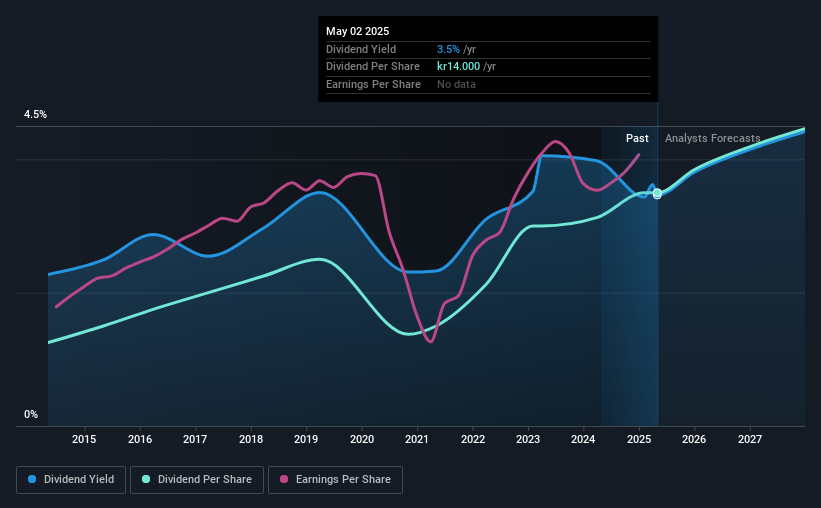Click the 2024 x-axis label
Viewport: 821px width, 508px height.
(x=583, y=439)
